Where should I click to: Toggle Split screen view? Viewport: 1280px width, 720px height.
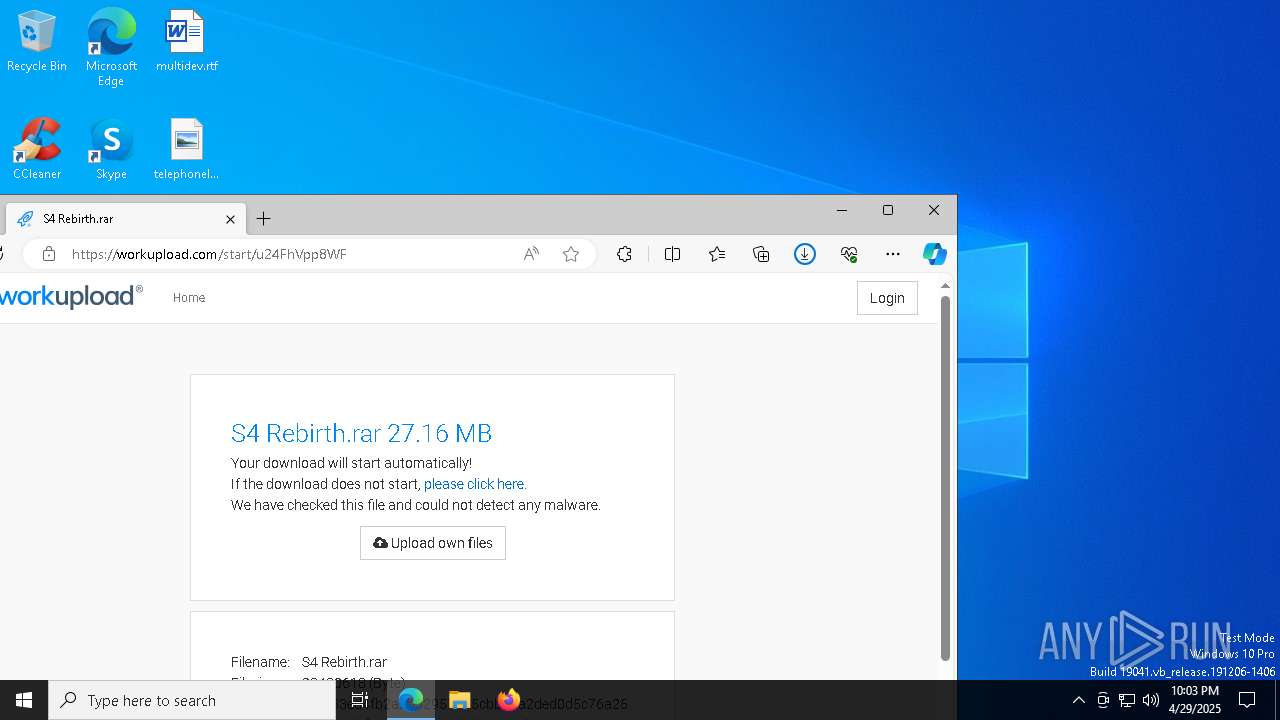tap(672, 254)
